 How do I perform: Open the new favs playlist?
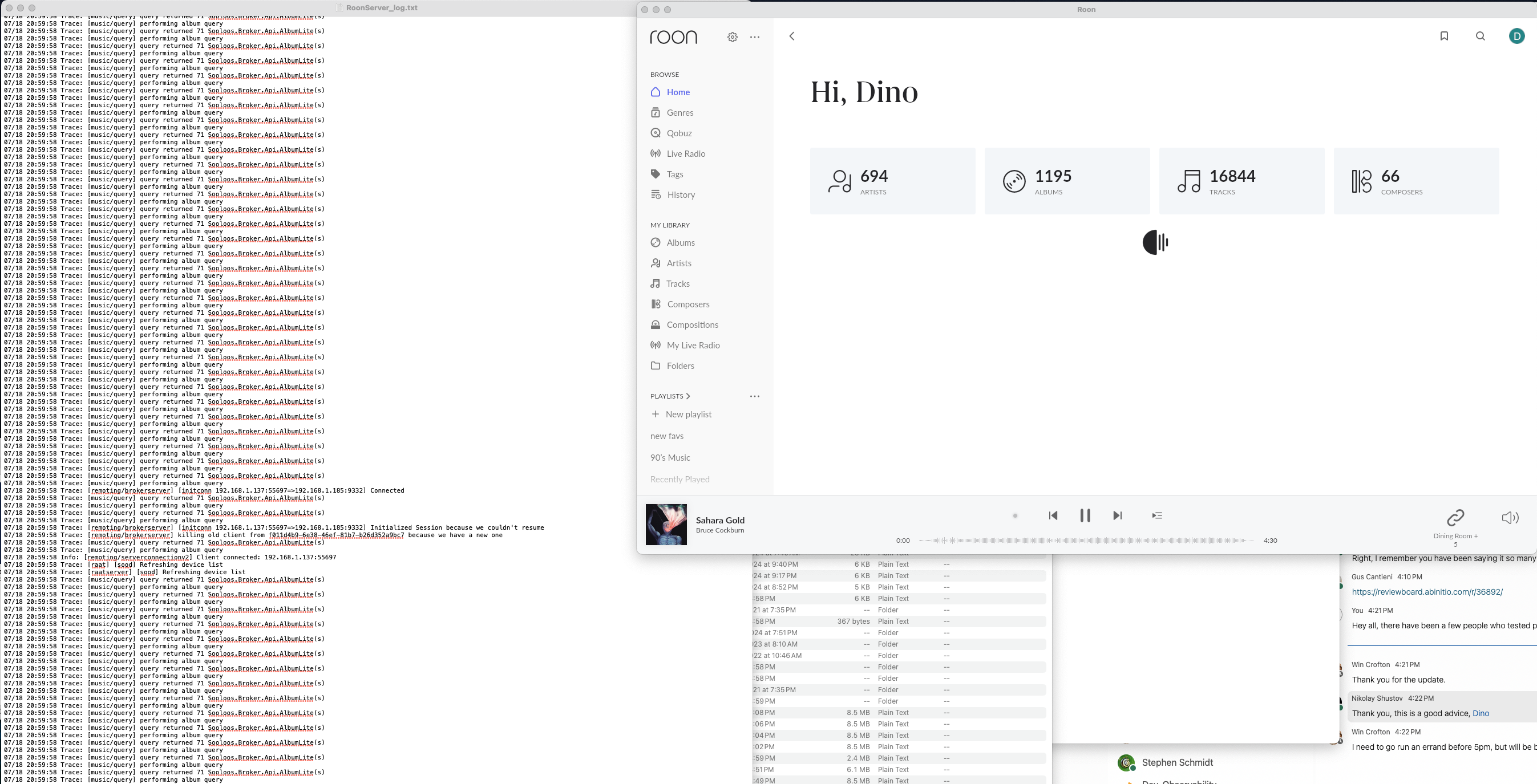point(667,436)
